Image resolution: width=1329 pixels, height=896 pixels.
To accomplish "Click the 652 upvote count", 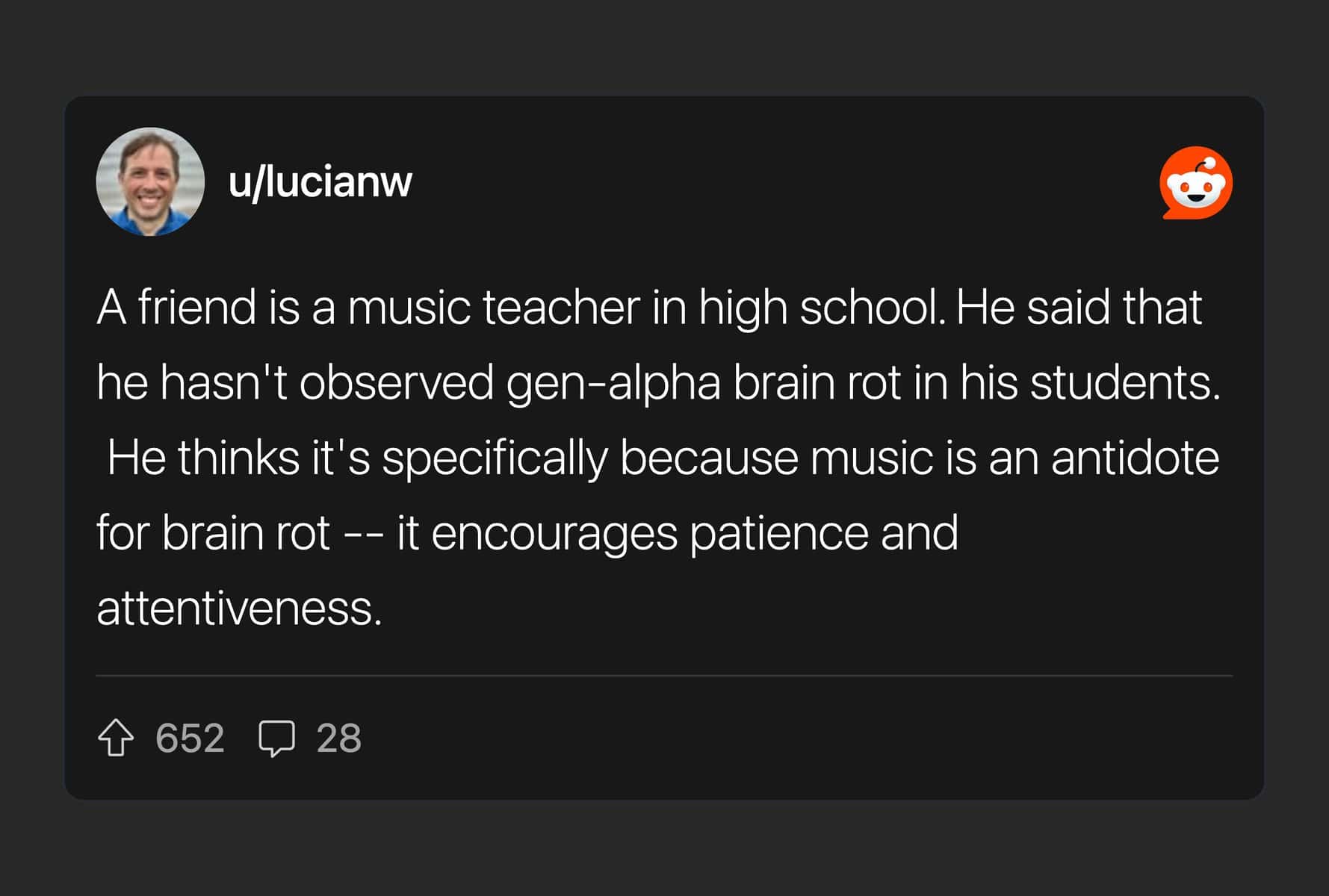I will [190, 738].
